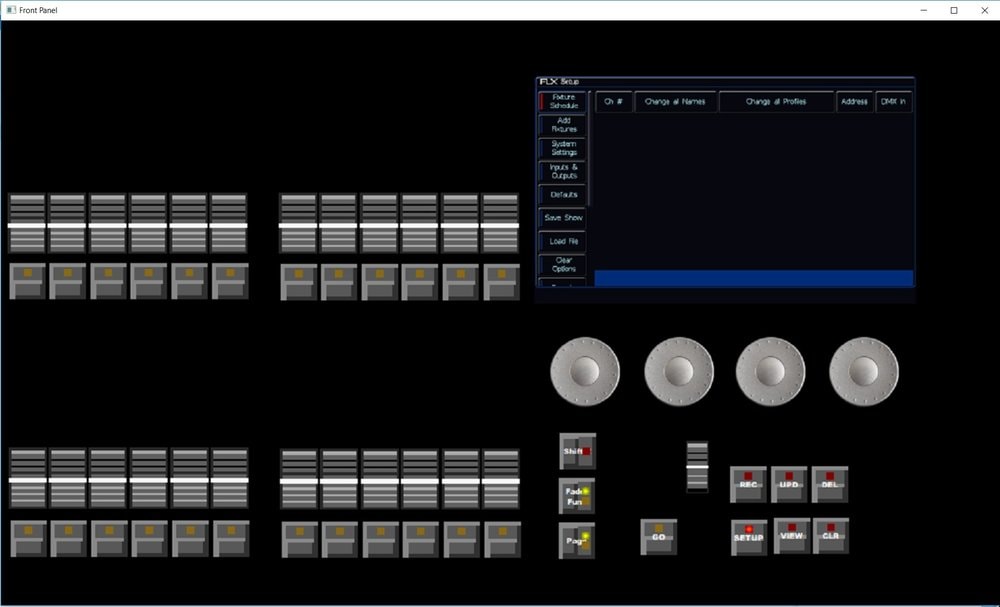The height and width of the screenshot is (607, 1000).
Task: Click the Save Show button
Action: pyautogui.click(x=563, y=217)
